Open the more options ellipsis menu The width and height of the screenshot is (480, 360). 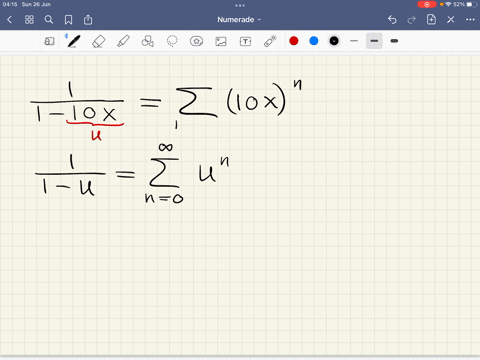(x=470, y=20)
